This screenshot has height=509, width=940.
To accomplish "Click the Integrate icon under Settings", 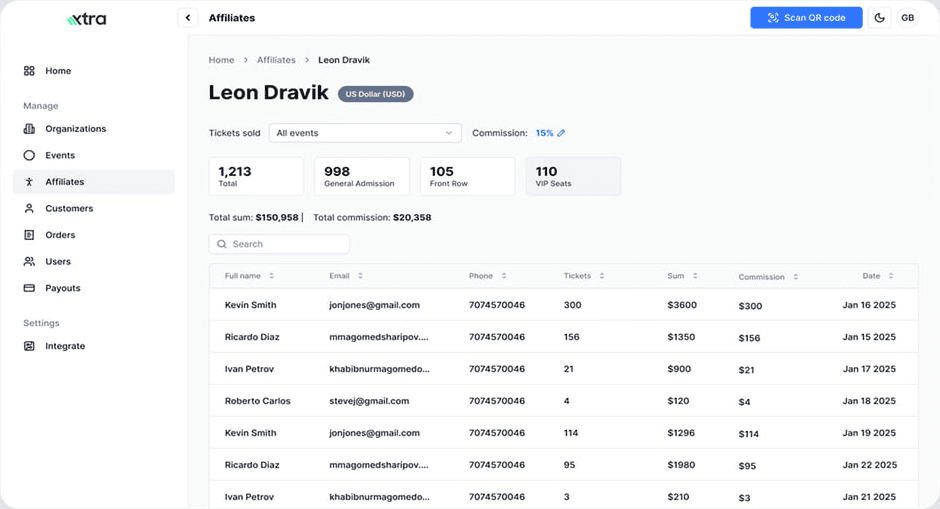I will tap(29, 346).
